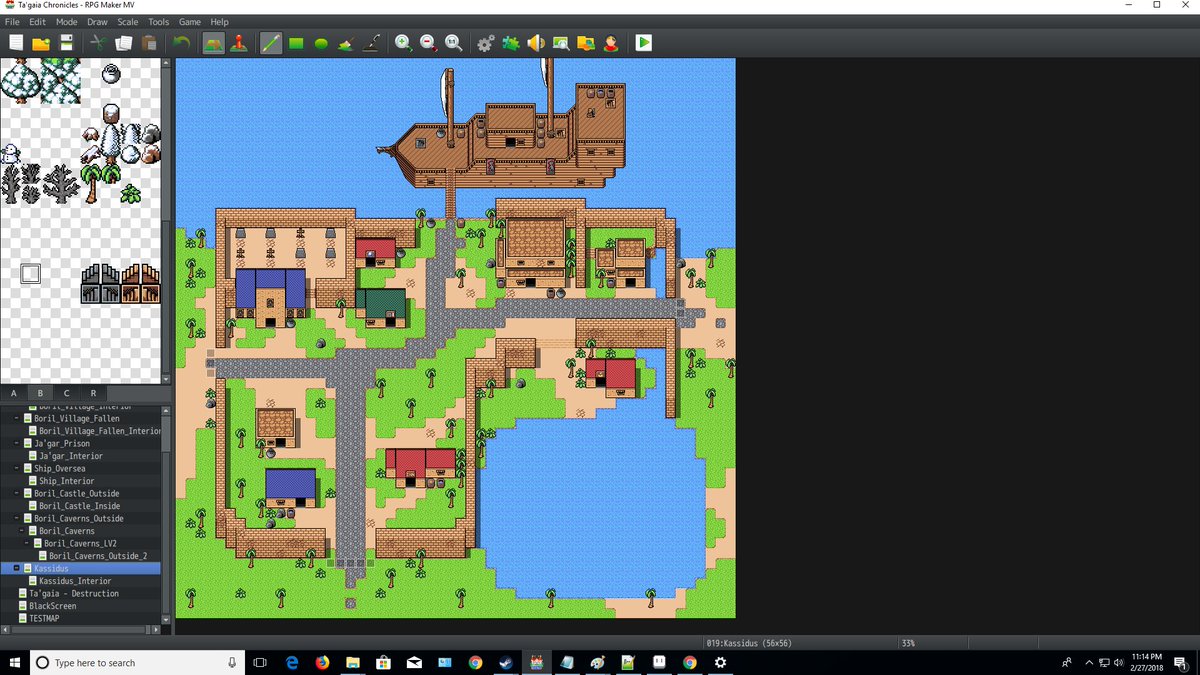The height and width of the screenshot is (675, 1200).
Task: Click the Cut scissors icon
Action: point(98,43)
